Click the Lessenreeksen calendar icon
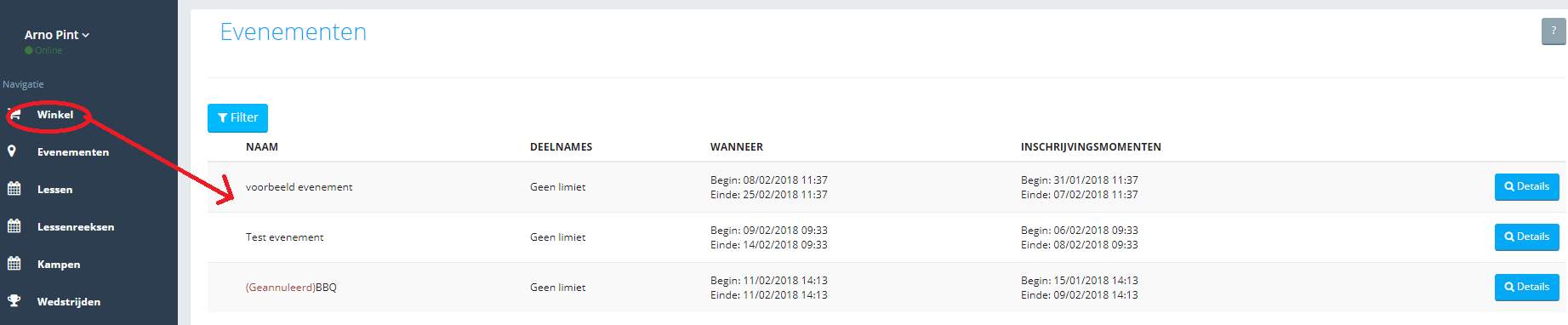1568x325 pixels. (x=14, y=226)
